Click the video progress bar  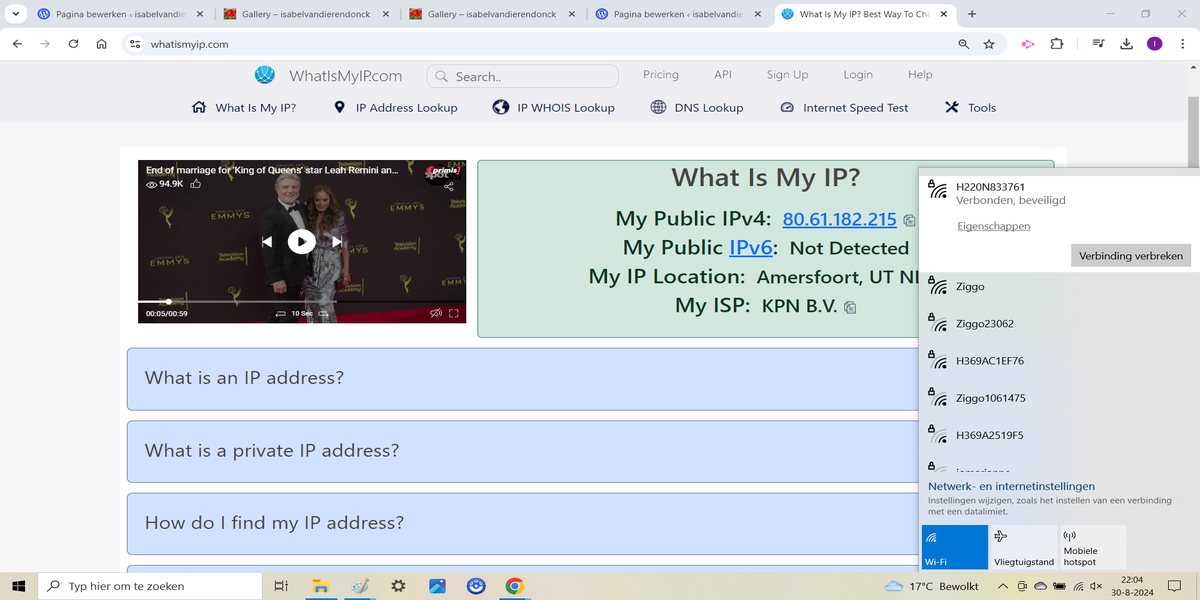(301, 301)
